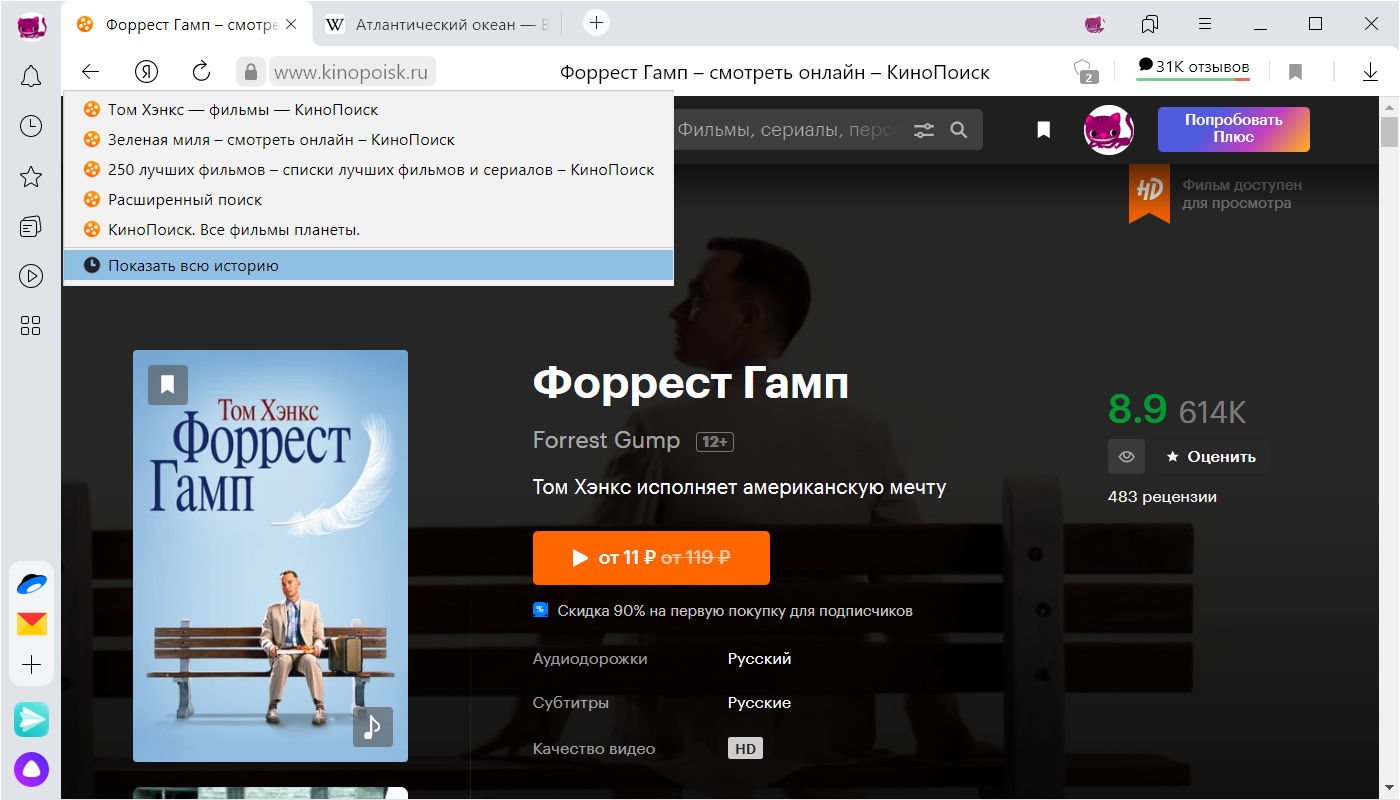1400x800 pixels.
Task: Launch Alice assistant icon
Action: coord(32,769)
